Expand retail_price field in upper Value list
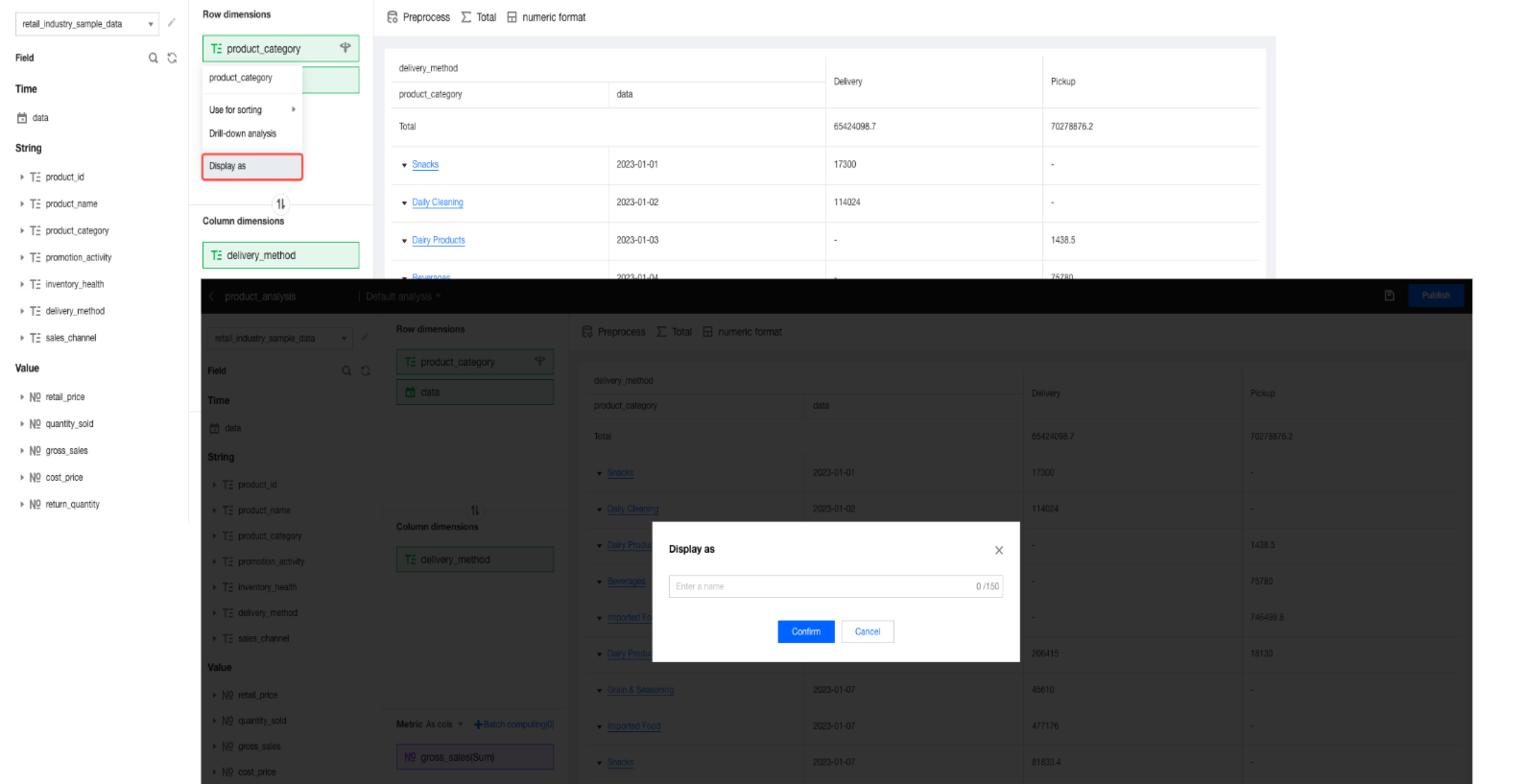 pos(22,397)
